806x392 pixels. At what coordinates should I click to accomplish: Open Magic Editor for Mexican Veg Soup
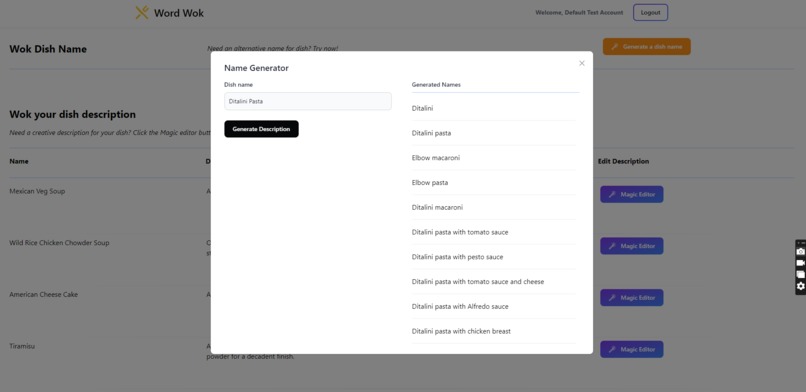tap(632, 194)
